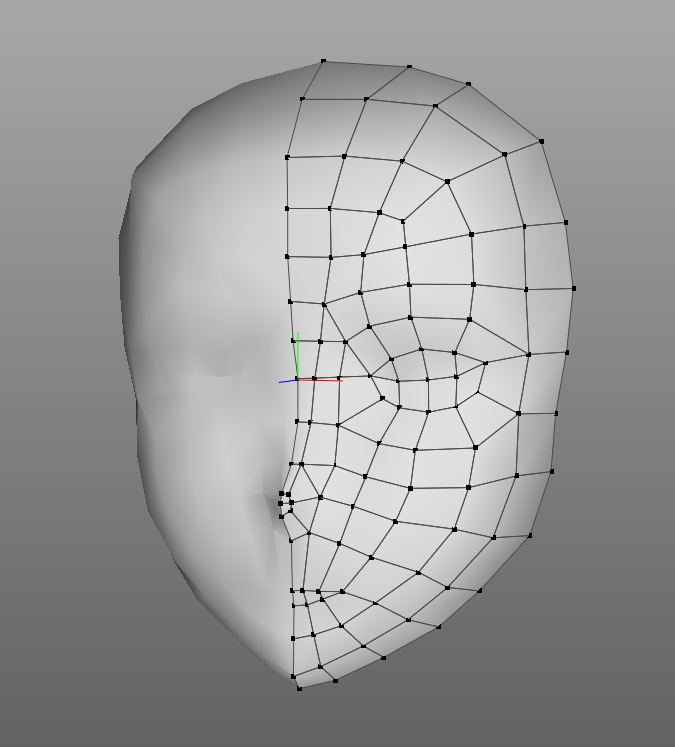Screen dimensions: 675x747
Task: Click the red X-axis gizmo handle
Action: pyautogui.click(x=320, y=380)
